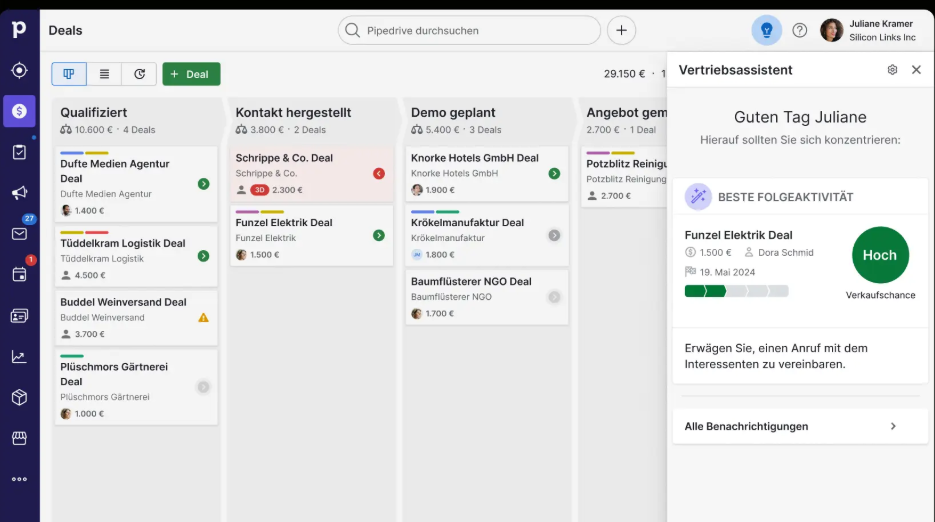Open Projects checklist icon in sidebar
The image size is (935, 522).
click(19, 152)
